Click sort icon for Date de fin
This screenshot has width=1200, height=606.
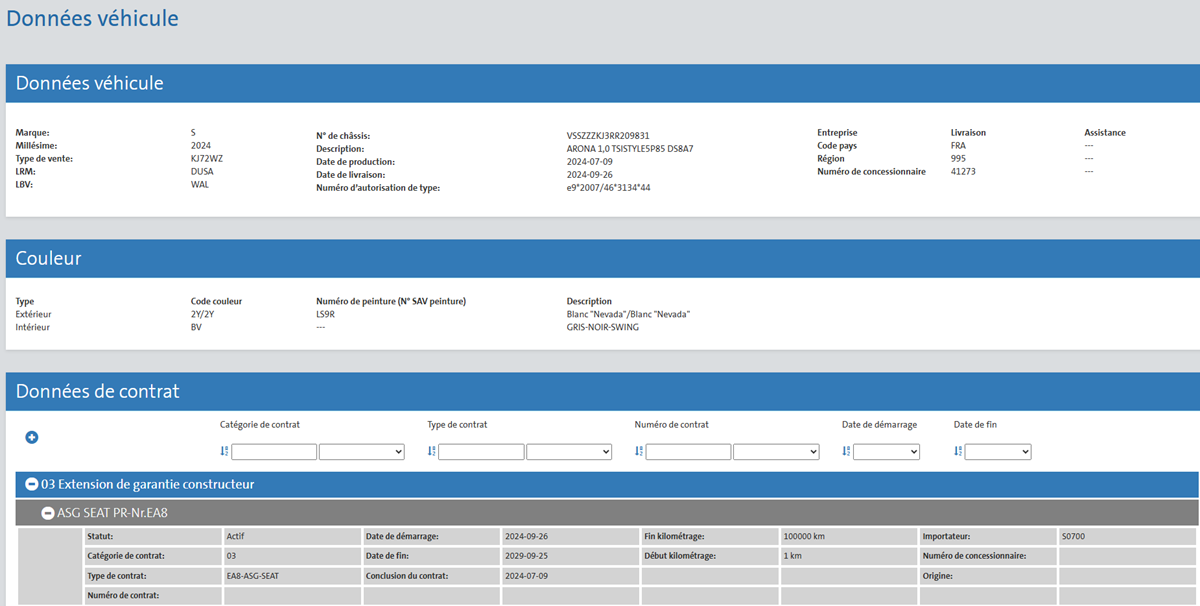pos(958,452)
